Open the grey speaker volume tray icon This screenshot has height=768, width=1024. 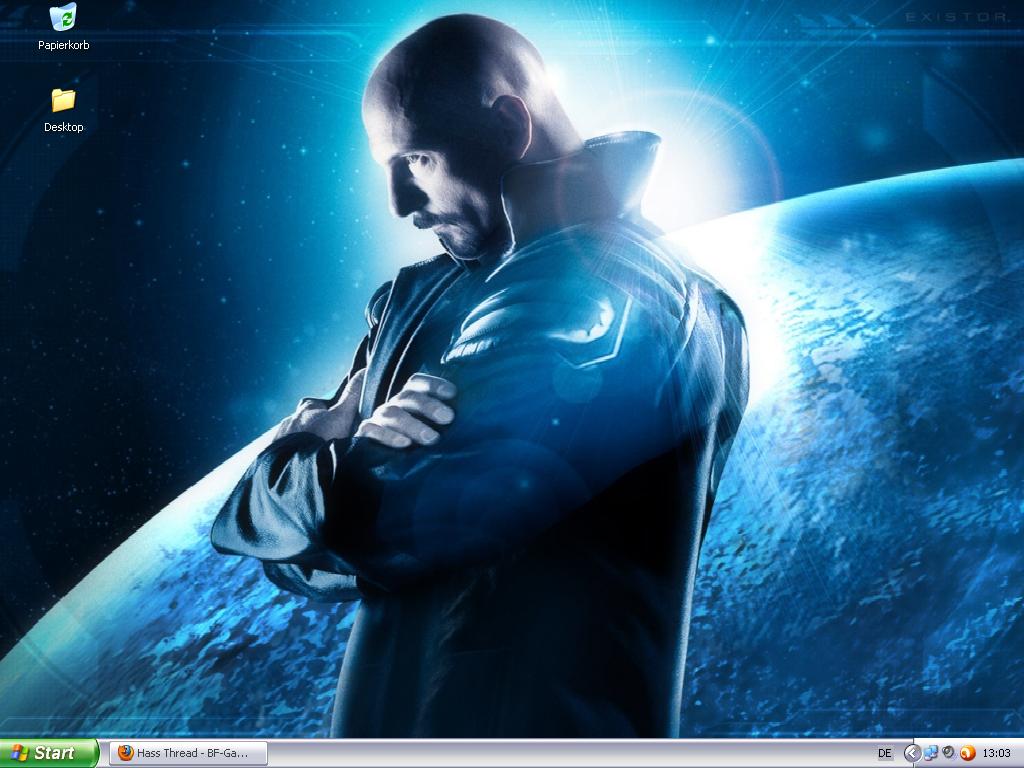949,753
